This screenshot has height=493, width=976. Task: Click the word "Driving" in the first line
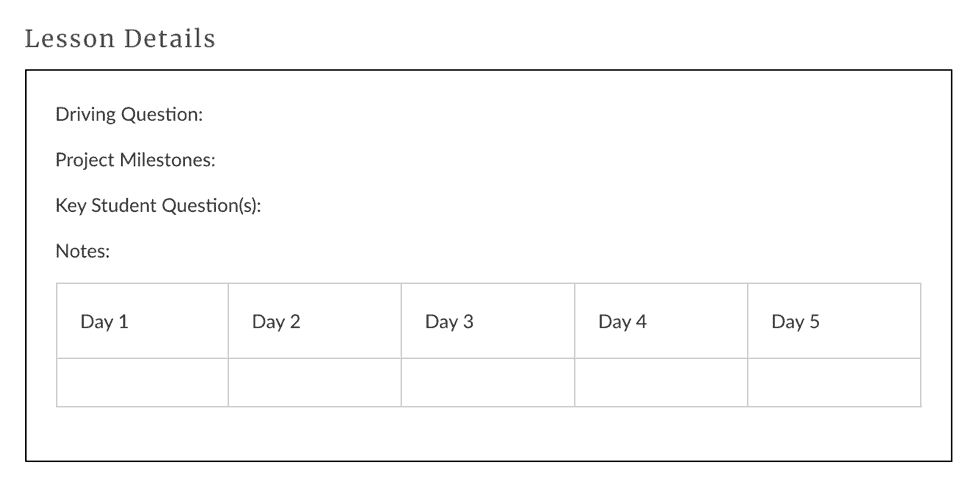tap(85, 115)
